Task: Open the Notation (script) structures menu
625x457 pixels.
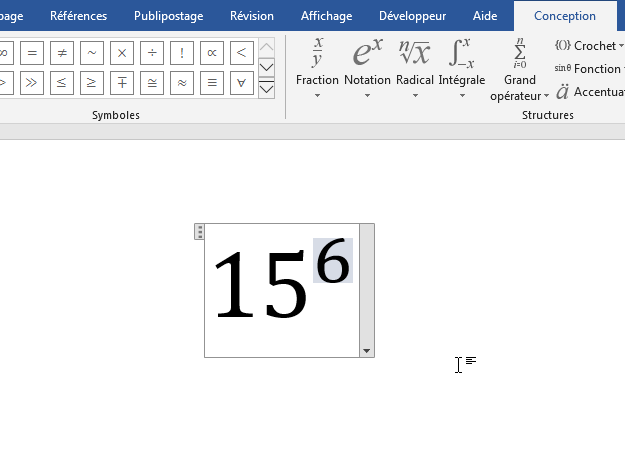Action: click(367, 68)
